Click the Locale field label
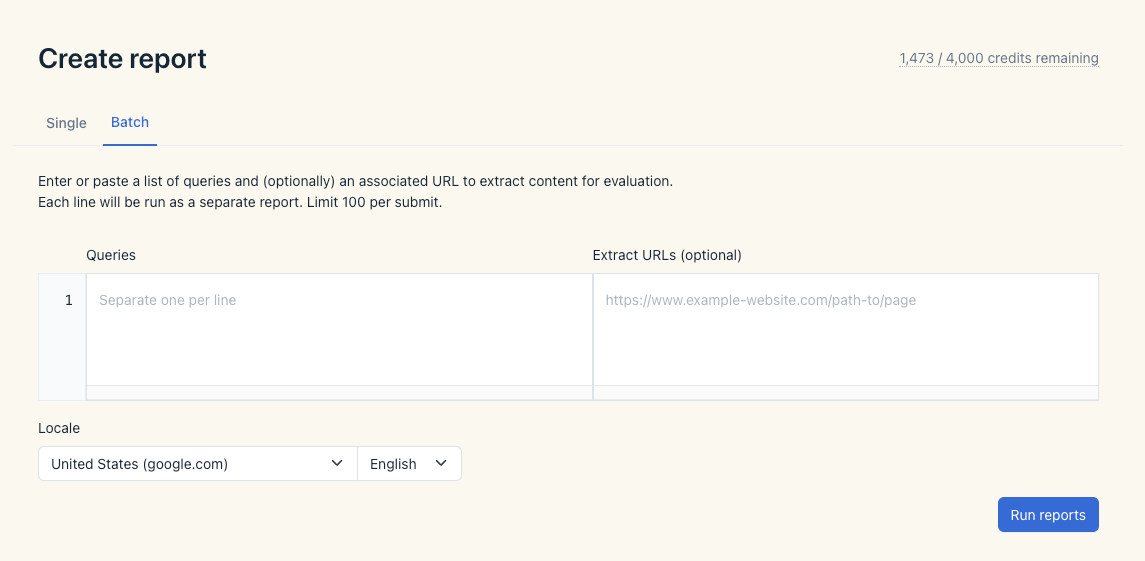 tap(59, 428)
